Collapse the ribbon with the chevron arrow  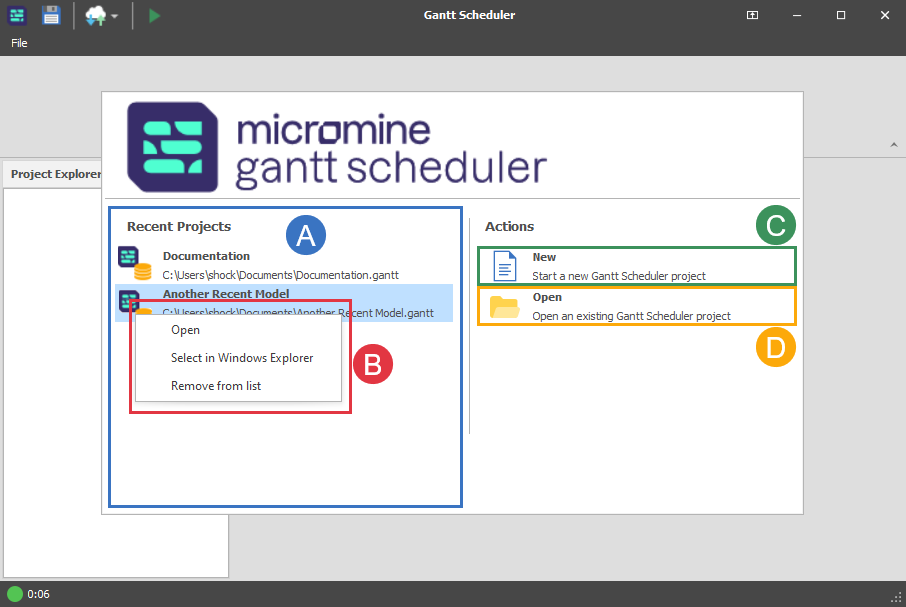tap(894, 145)
